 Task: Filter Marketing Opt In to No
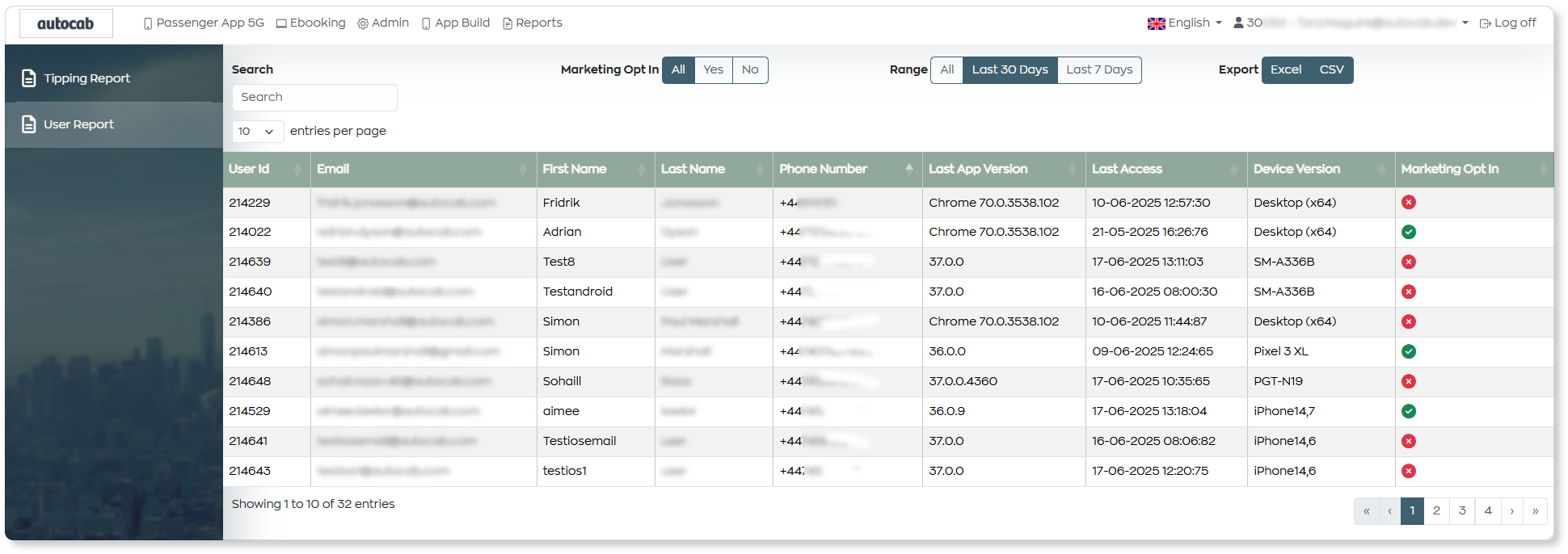(750, 70)
